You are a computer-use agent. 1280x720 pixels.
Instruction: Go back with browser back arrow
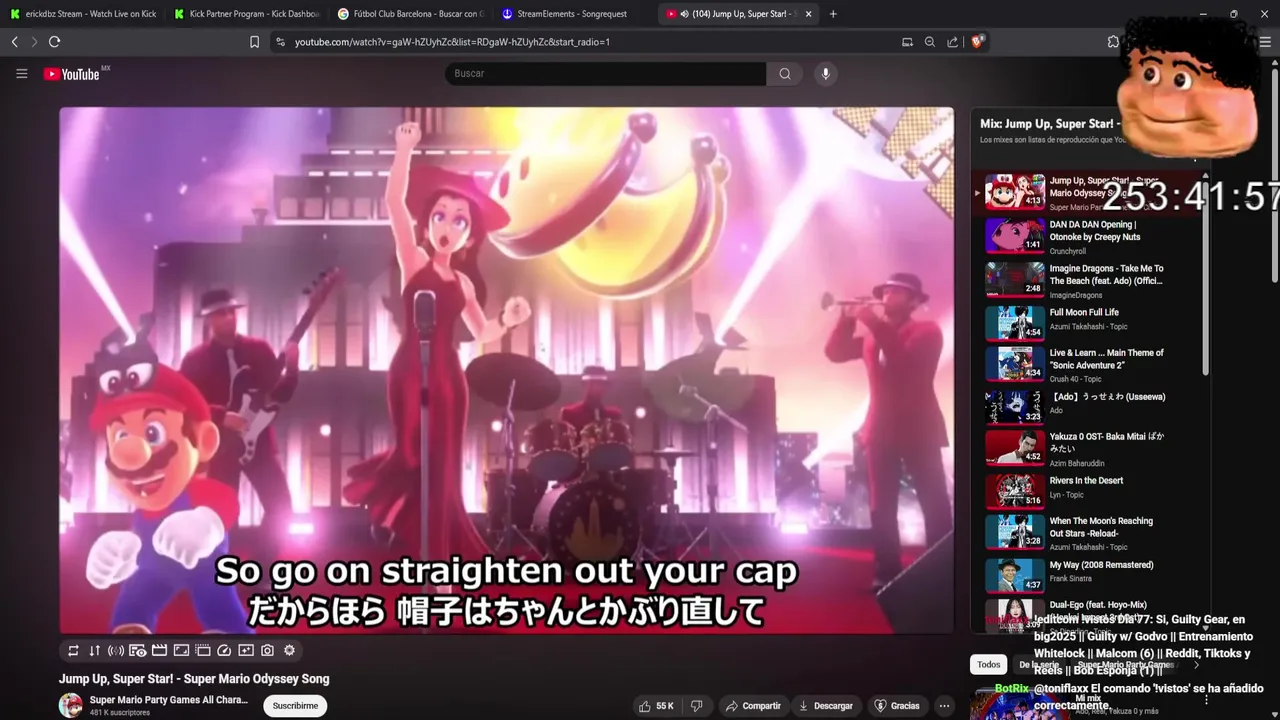click(14, 42)
